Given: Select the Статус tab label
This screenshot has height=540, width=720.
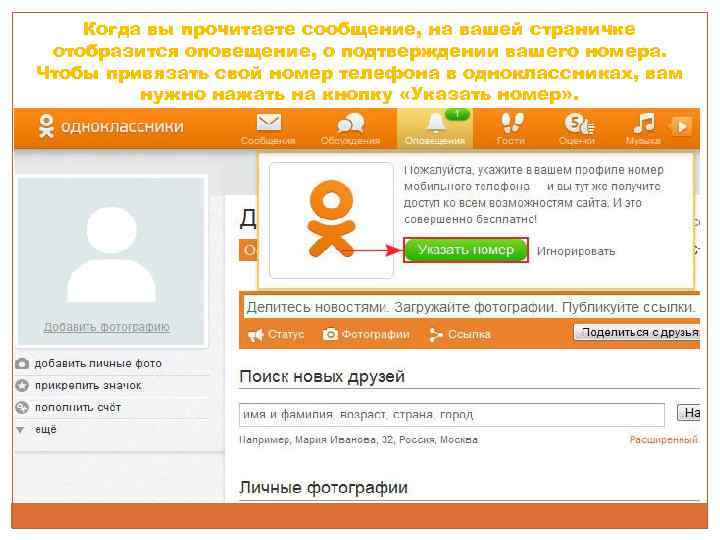Looking at the screenshot, I should click(286, 334).
